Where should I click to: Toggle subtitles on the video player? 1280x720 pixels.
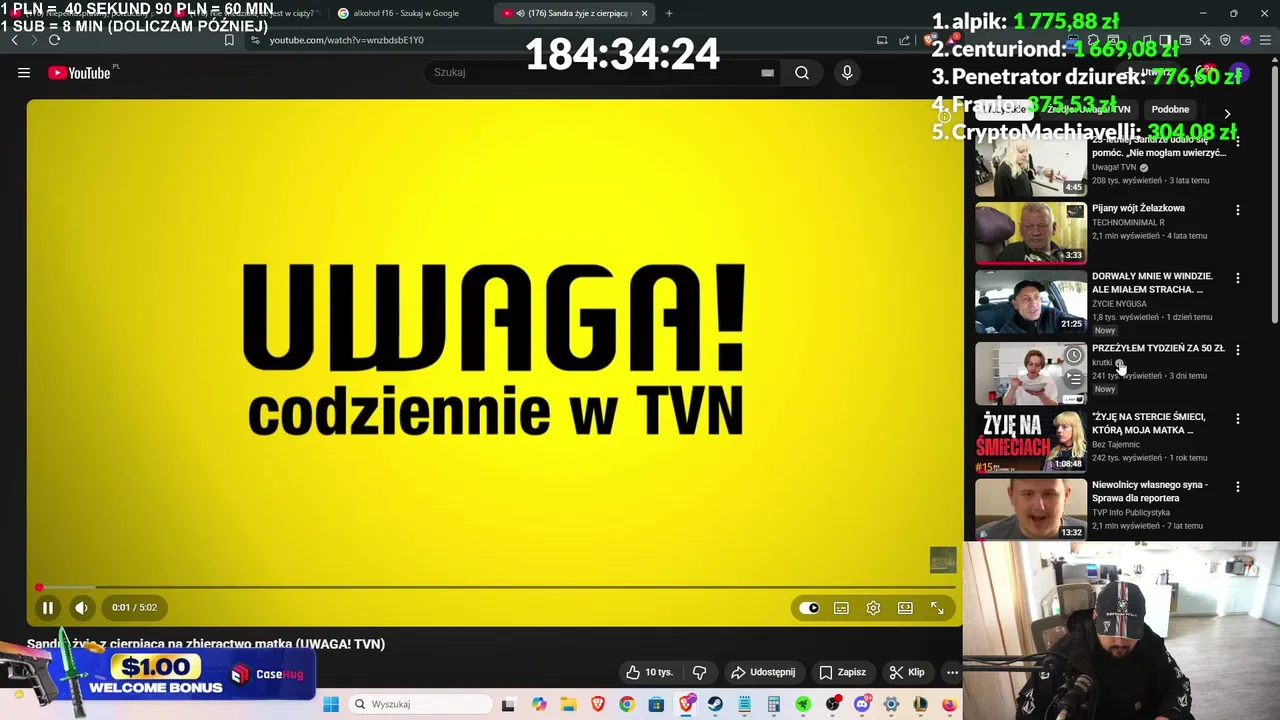pos(841,607)
